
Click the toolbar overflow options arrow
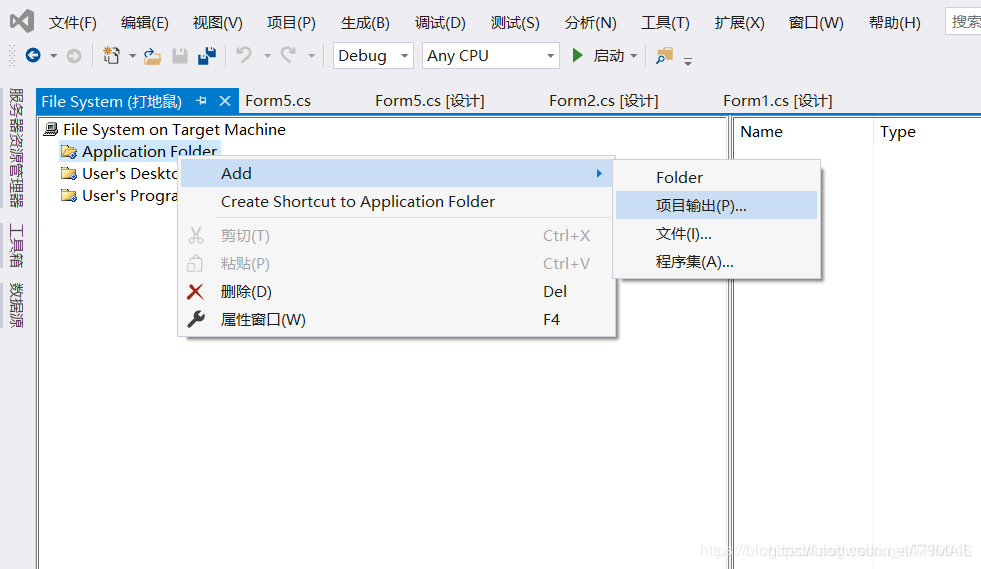(688, 61)
